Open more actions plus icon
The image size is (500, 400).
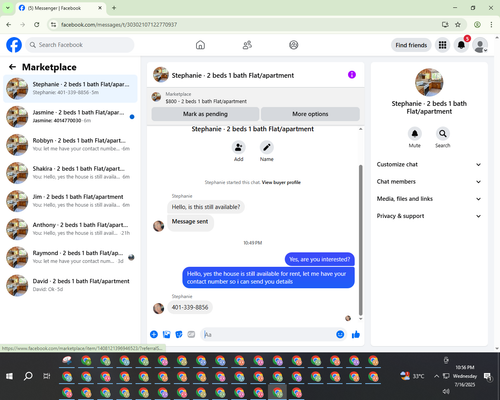[154, 334]
